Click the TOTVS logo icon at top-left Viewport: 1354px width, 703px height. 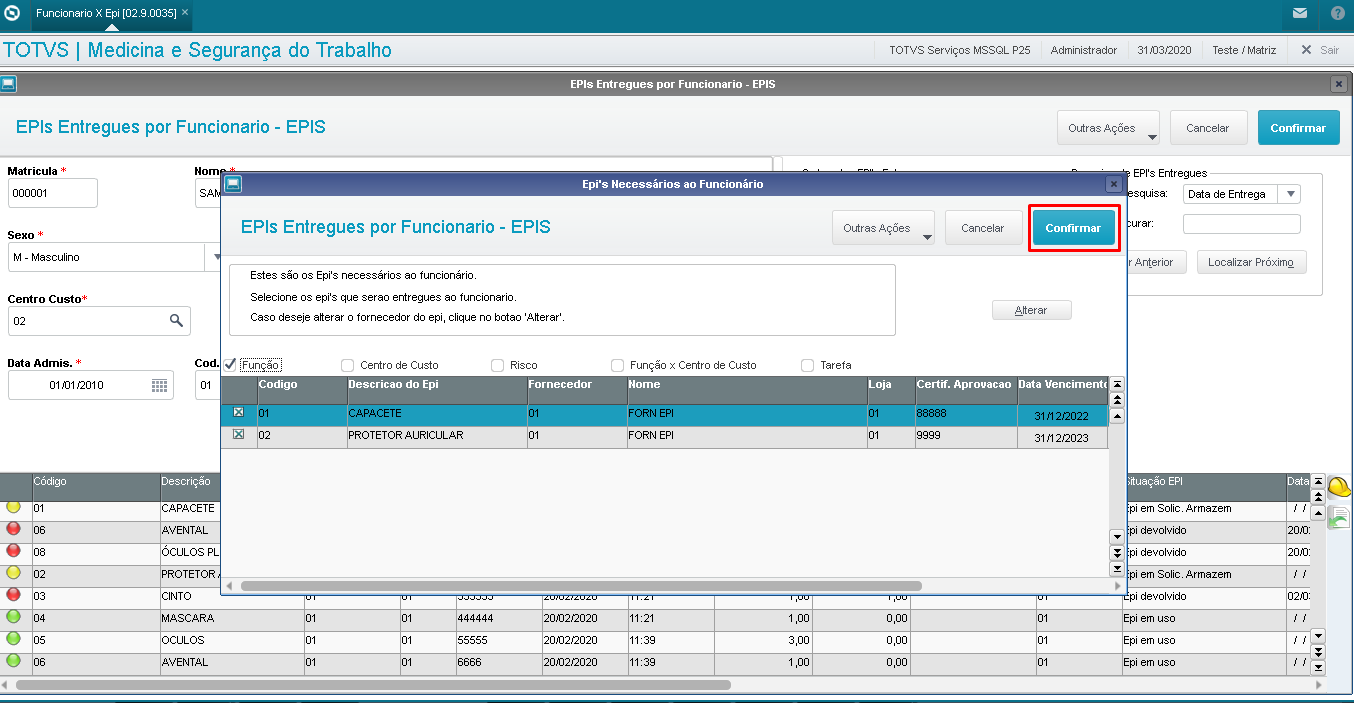pyautogui.click(x=12, y=14)
